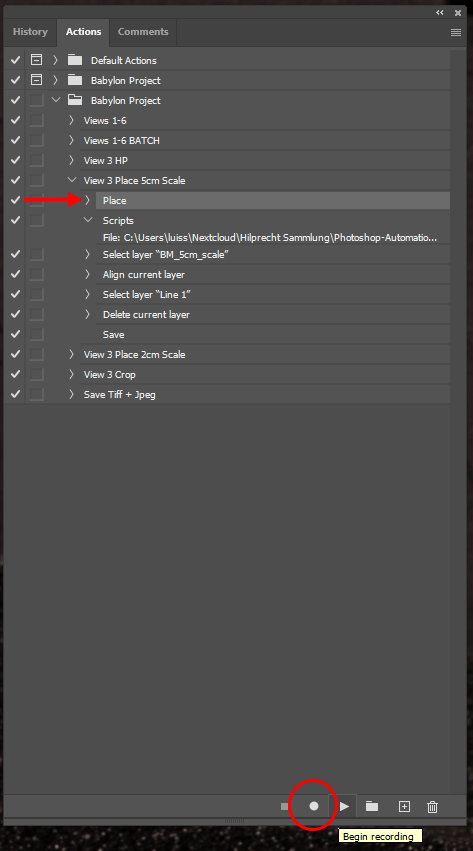473x851 pixels.
Task: Click the Begin recording button
Action: pyautogui.click(x=314, y=806)
